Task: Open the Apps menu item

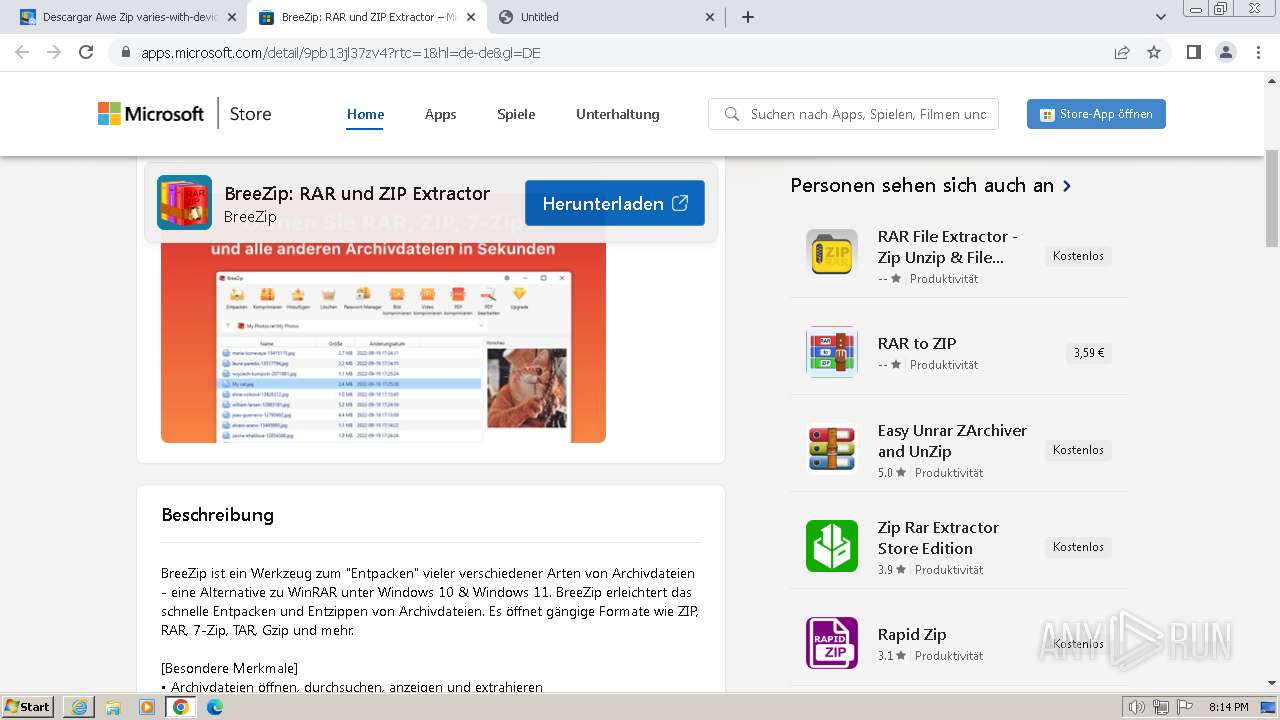Action: 440,114
